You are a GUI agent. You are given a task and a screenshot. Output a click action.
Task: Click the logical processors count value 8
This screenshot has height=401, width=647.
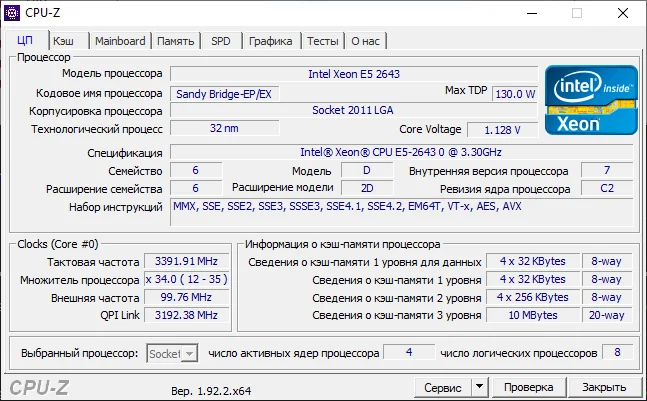pos(617,352)
